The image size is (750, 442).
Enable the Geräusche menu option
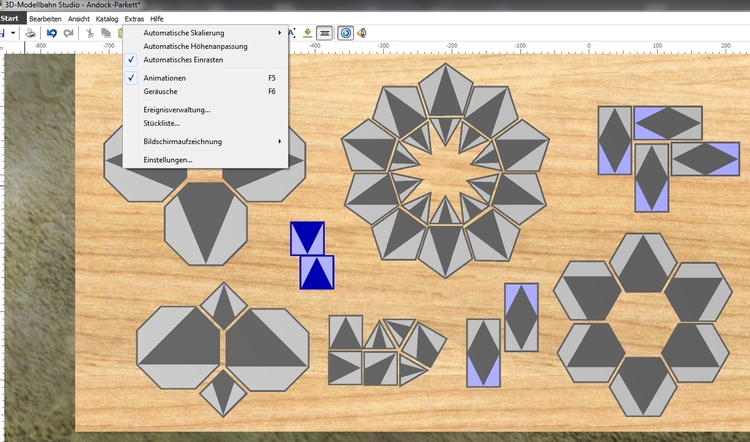[x=161, y=91]
